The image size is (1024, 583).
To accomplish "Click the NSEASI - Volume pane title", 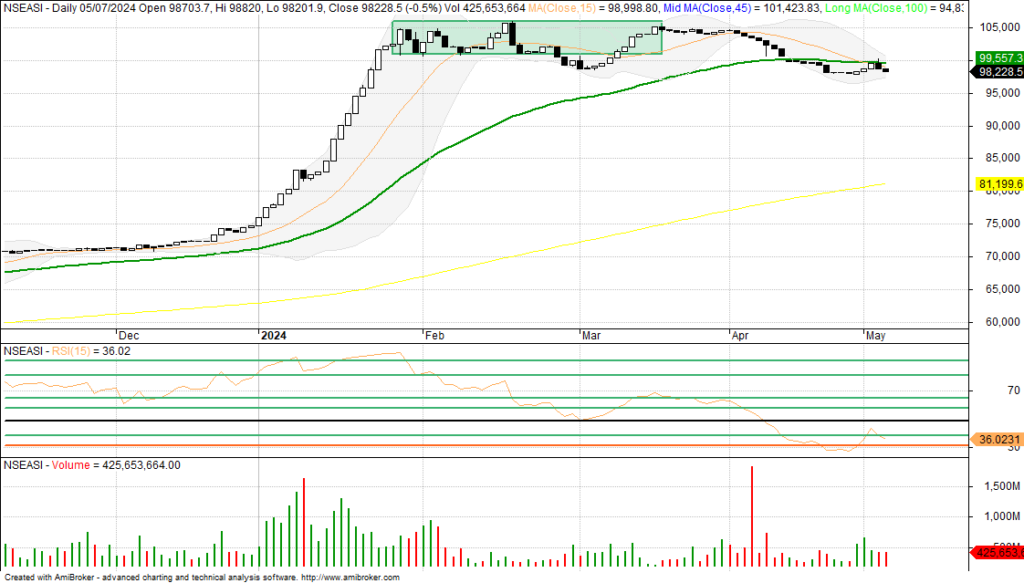I will (92, 465).
